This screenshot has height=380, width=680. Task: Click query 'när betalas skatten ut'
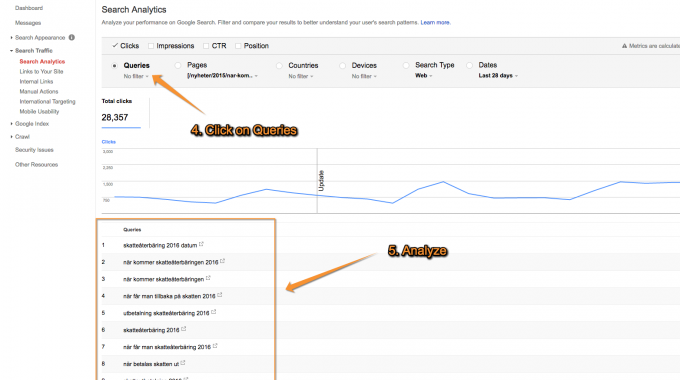(x=151, y=364)
